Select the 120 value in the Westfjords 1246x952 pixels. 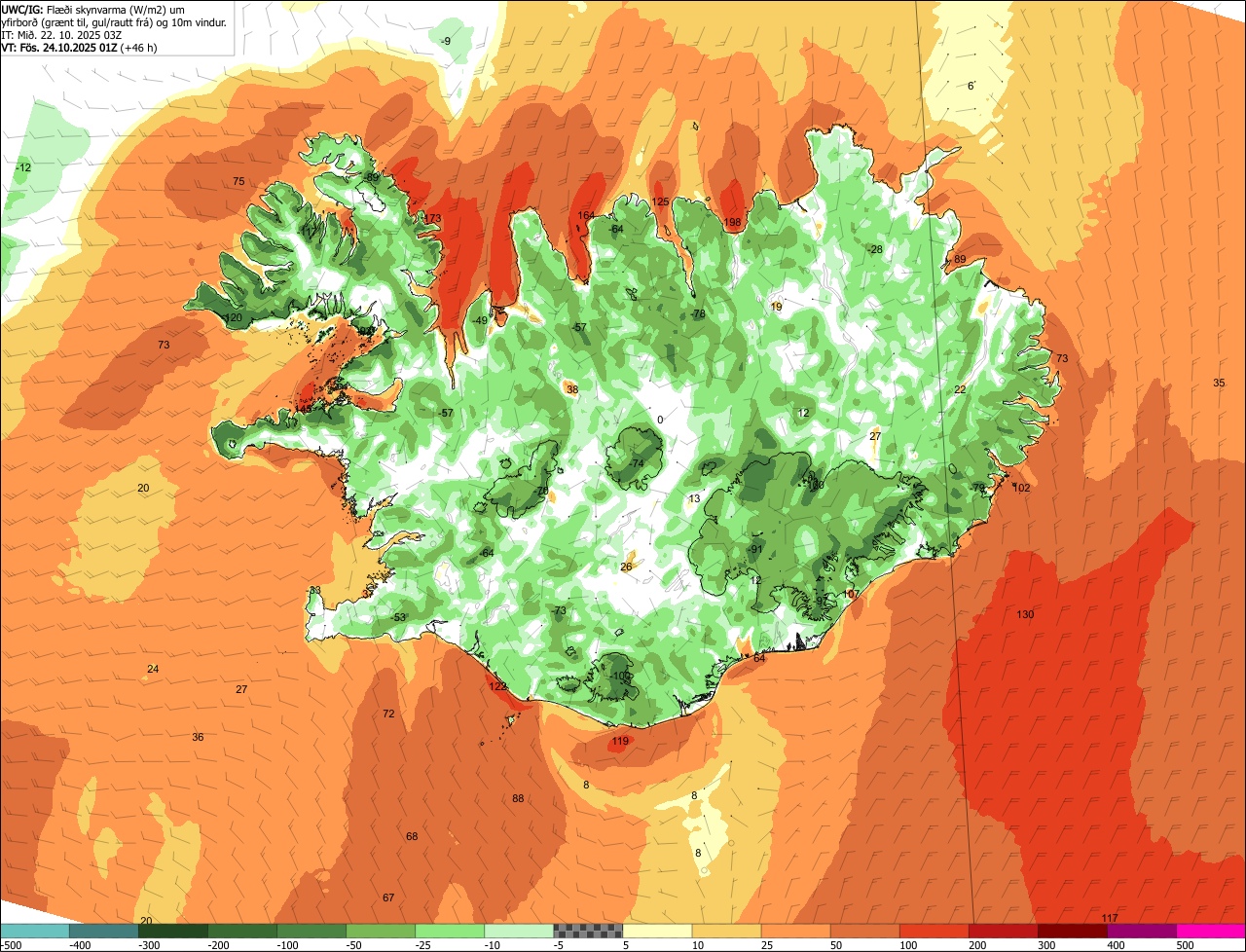233,317
